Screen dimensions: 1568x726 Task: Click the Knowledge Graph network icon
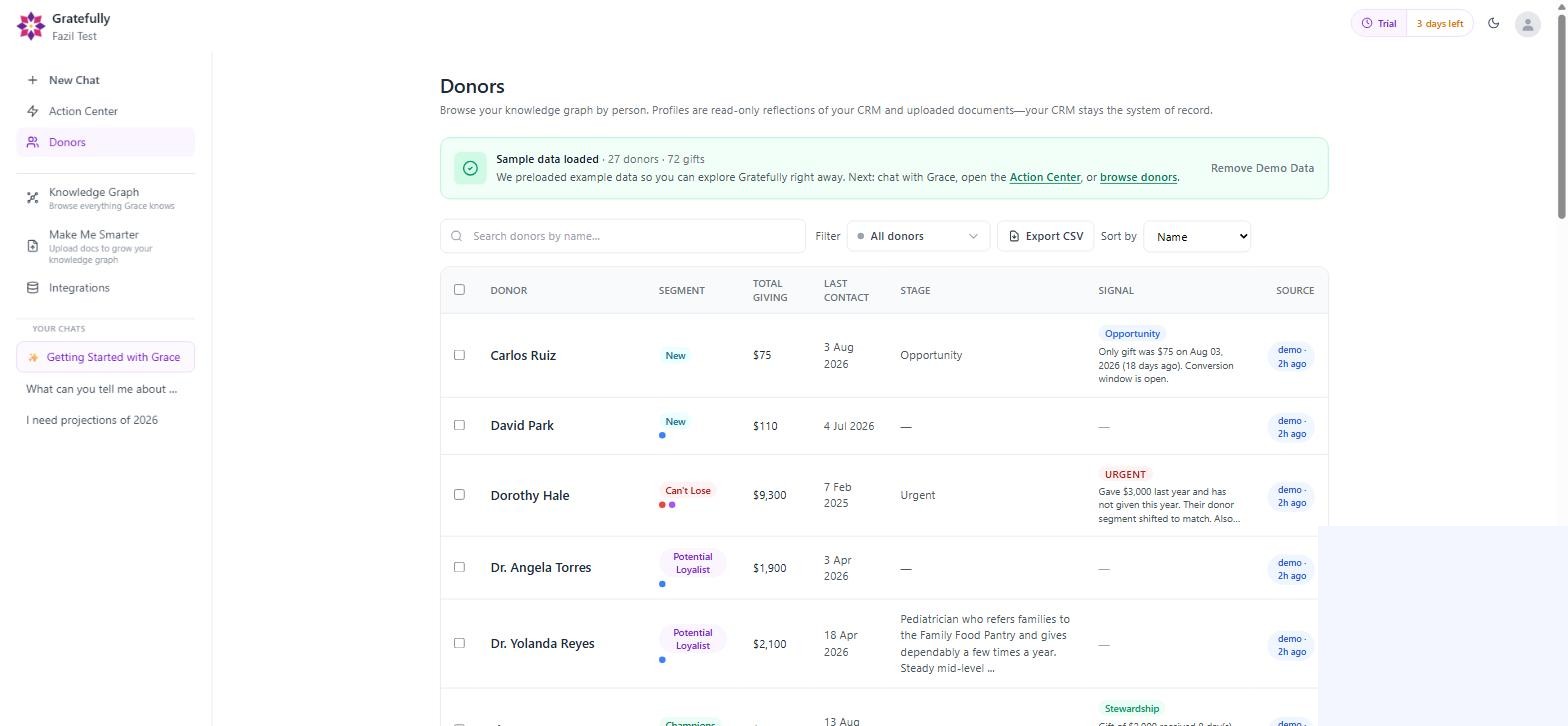(x=33, y=198)
